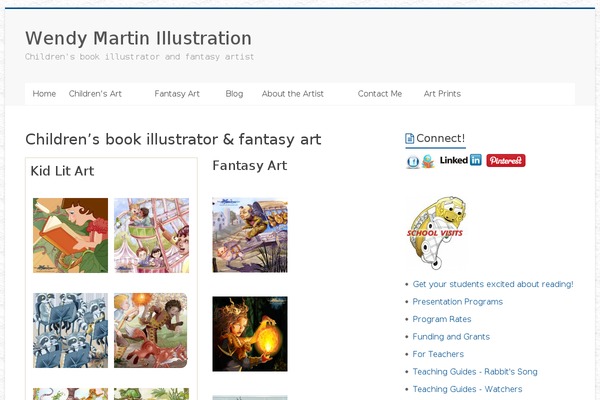Viewport: 600px width, 400px height.
Task: Open Contact Me menu item
Action: (x=380, y=94)
